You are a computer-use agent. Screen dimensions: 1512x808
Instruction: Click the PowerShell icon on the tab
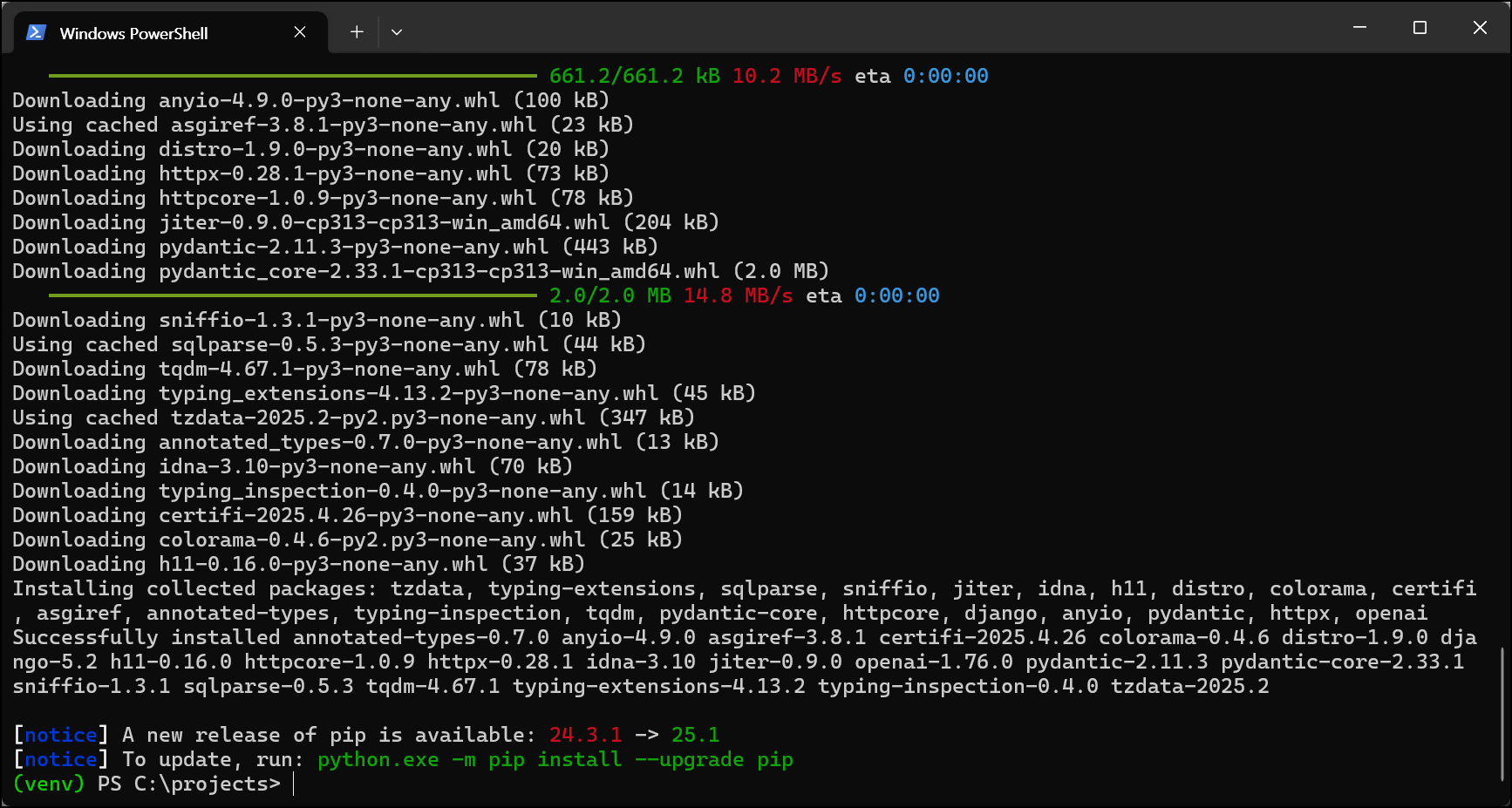36,32
